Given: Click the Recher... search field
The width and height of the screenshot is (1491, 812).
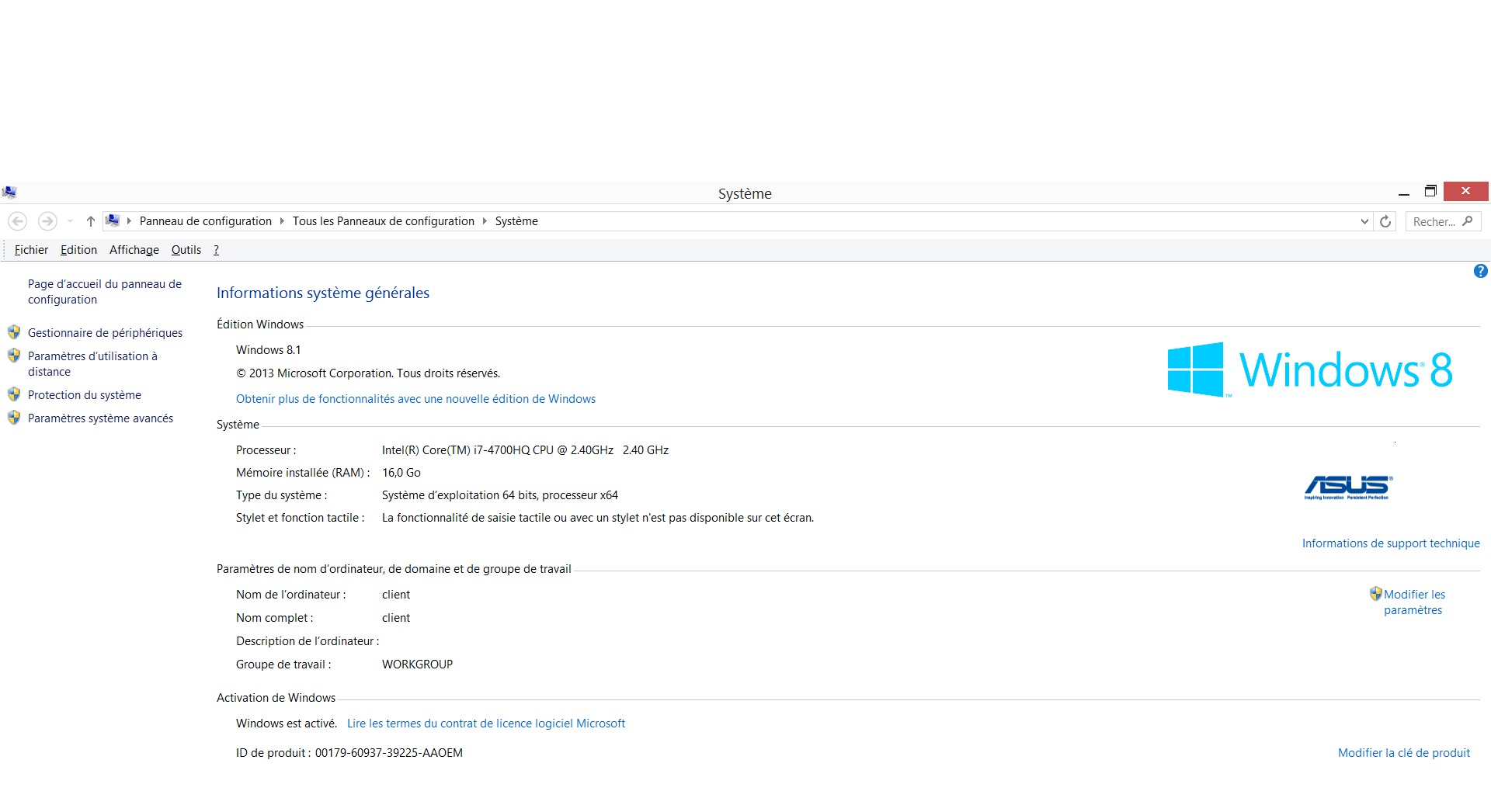Looking at the screenshot, I should pyautogui.click(x=1434, y=222).
